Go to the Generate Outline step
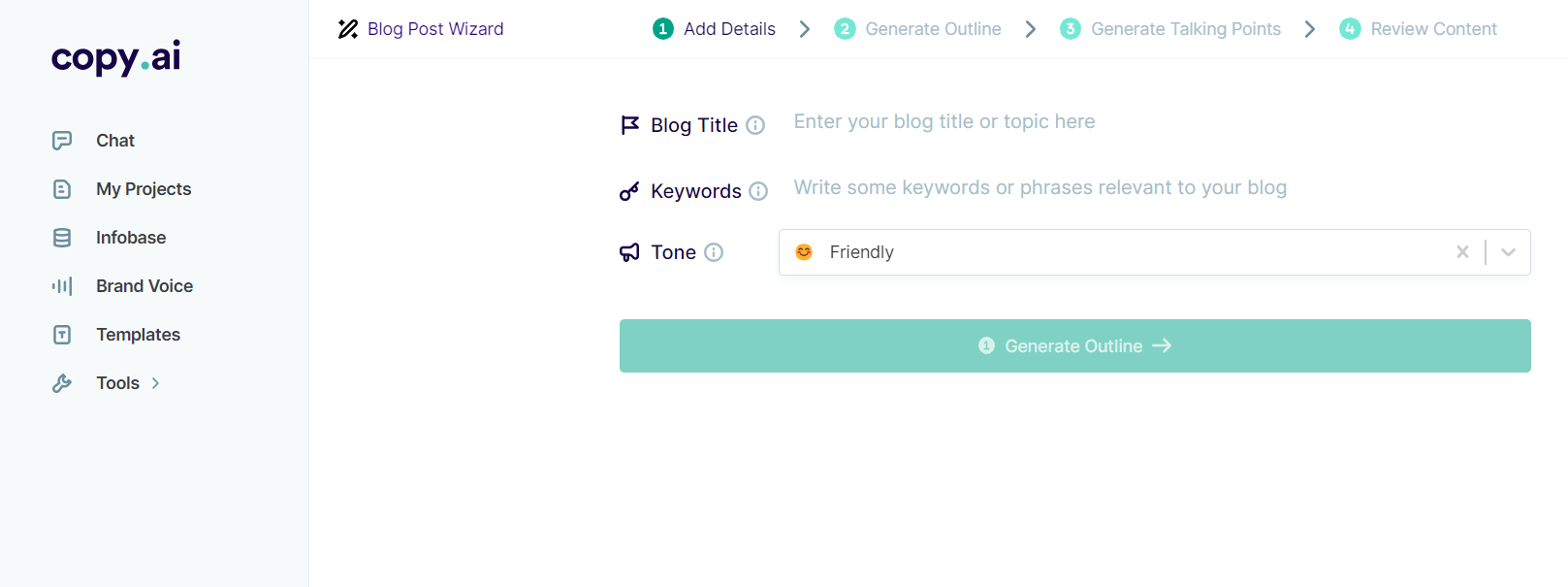 (917, 29)
